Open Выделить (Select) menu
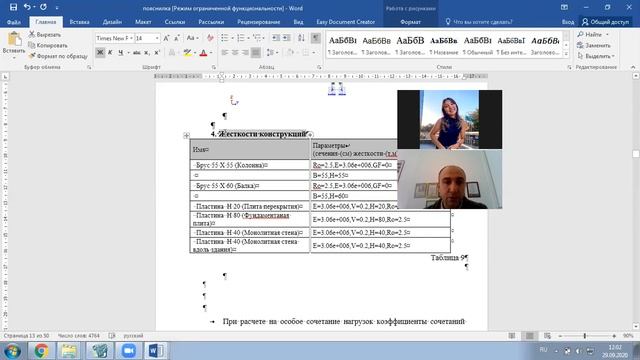 [596, 56]
